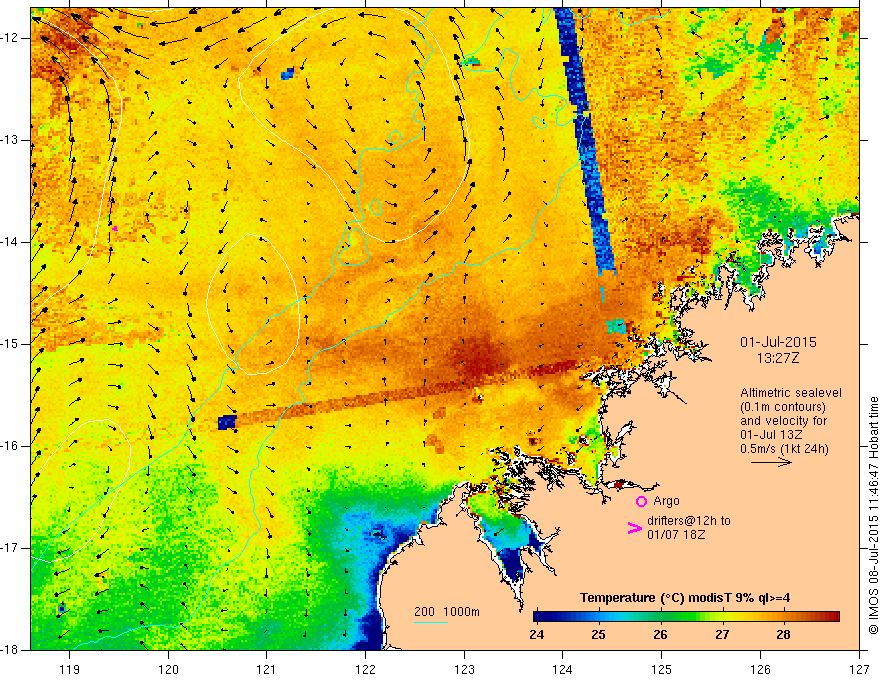Click the '01-Jul 13Z' legend line
This screenshot has height=680, width=880.
(771, 435)
